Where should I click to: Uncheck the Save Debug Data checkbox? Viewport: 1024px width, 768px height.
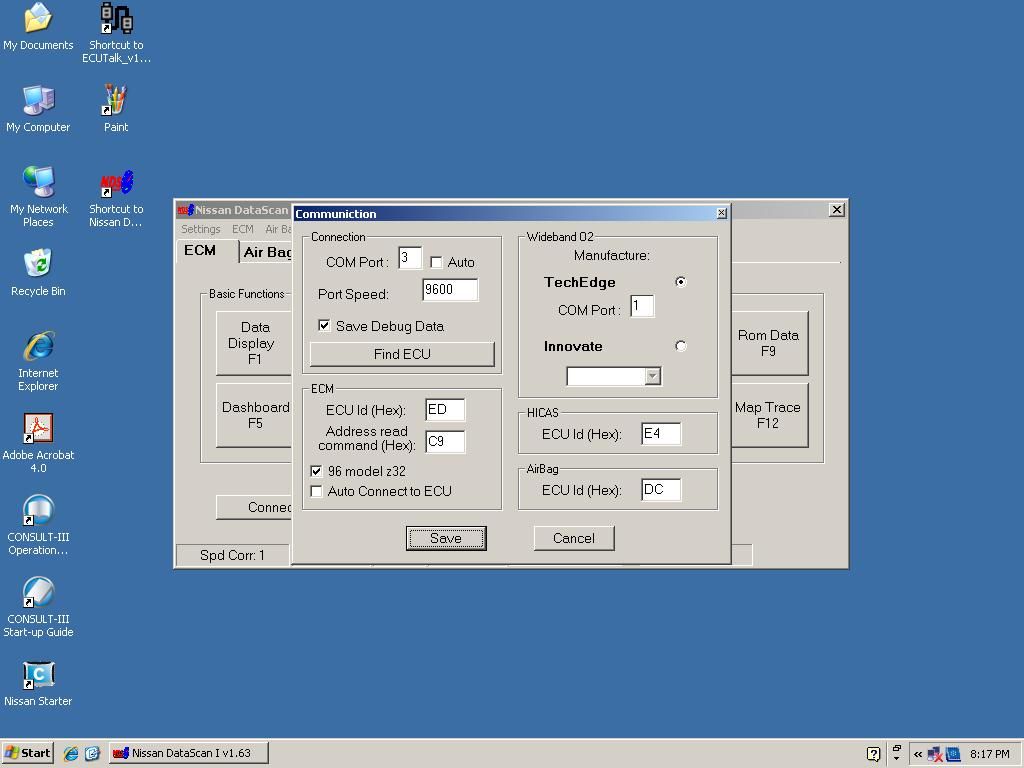(x=324, y=326)
